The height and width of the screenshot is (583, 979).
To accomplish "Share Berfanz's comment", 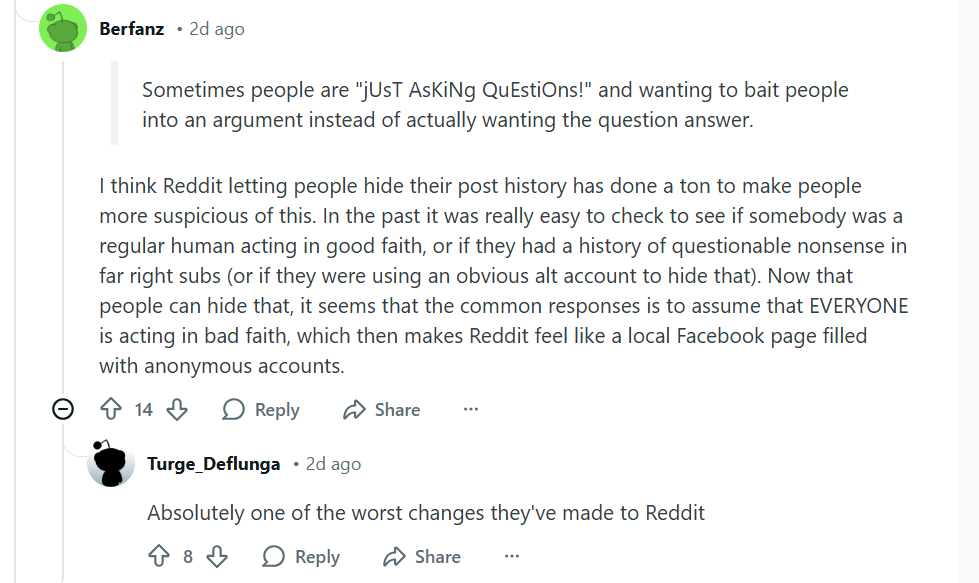I will (x=382, y=409).
